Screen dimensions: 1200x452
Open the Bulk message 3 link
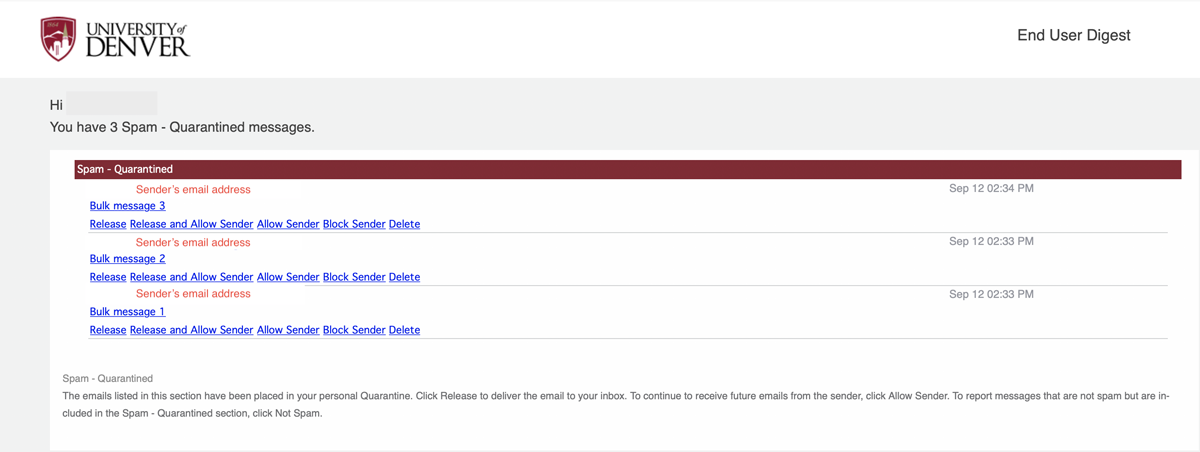coord(127,206)
